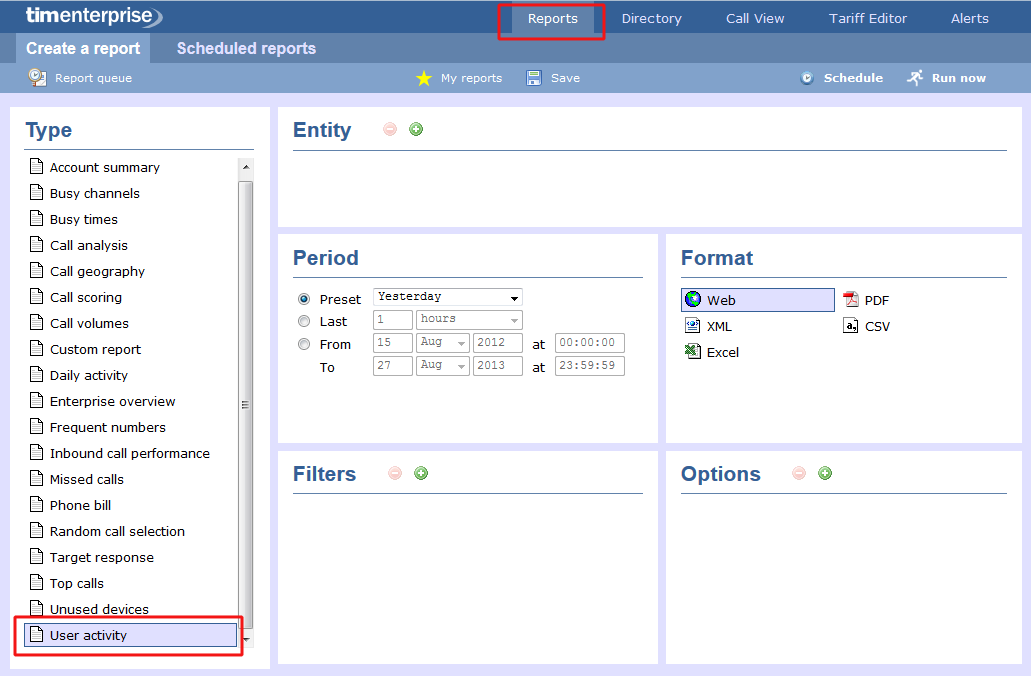Click the red remove icon beside Options

(x=798, y=473)
